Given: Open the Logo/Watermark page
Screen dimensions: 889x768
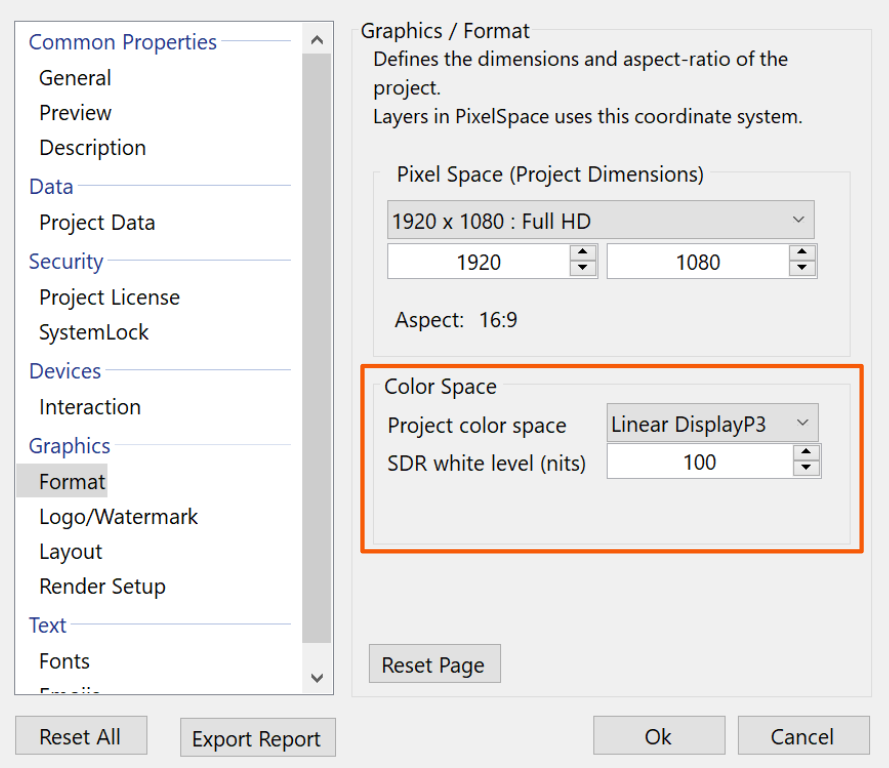Looking at the screenshot, I should [x=118, y=517].
